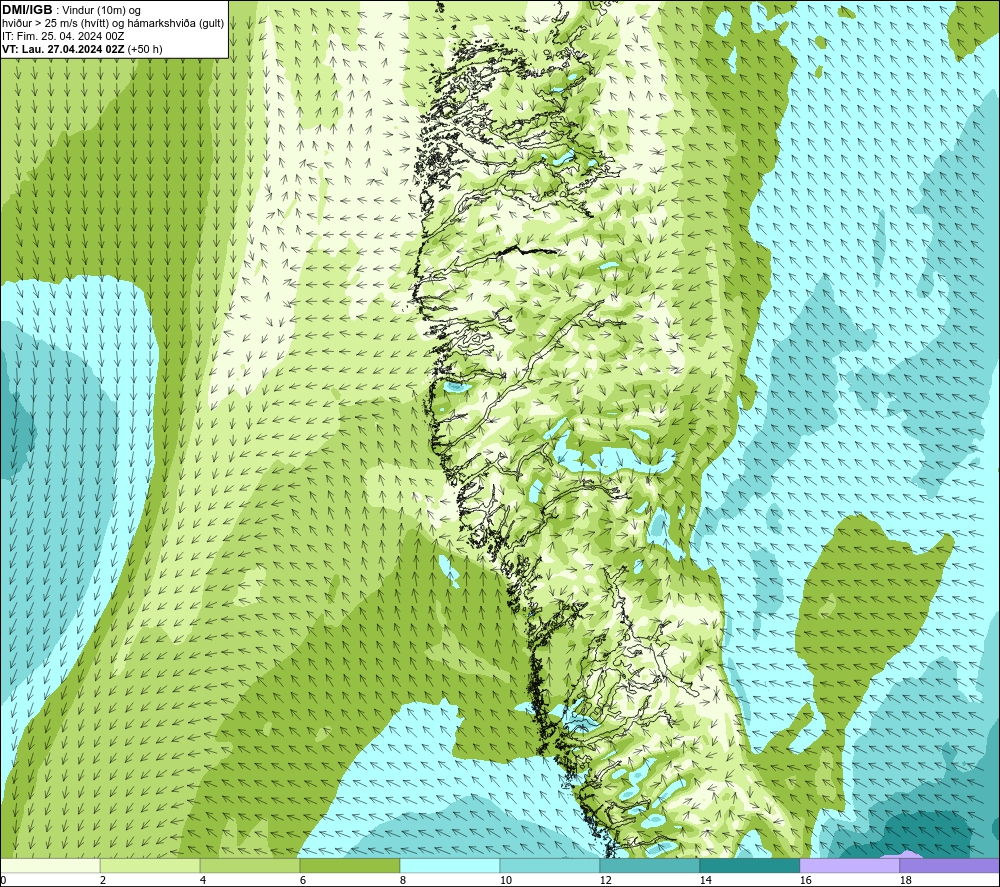Click the legend scale label '12'
The width and height of the screenshot is (1000, 887).
tap(606, 880)
